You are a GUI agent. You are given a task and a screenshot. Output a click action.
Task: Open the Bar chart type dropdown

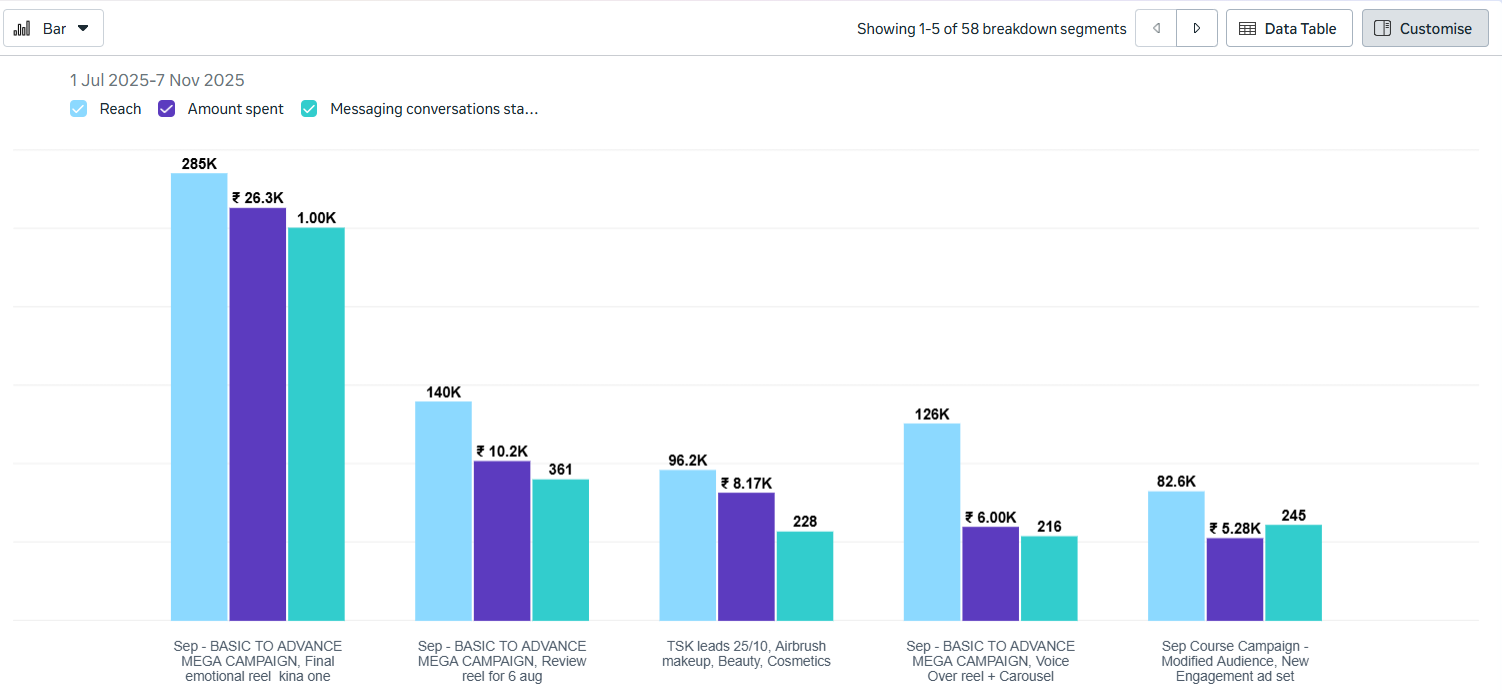(x=54, y=28)
